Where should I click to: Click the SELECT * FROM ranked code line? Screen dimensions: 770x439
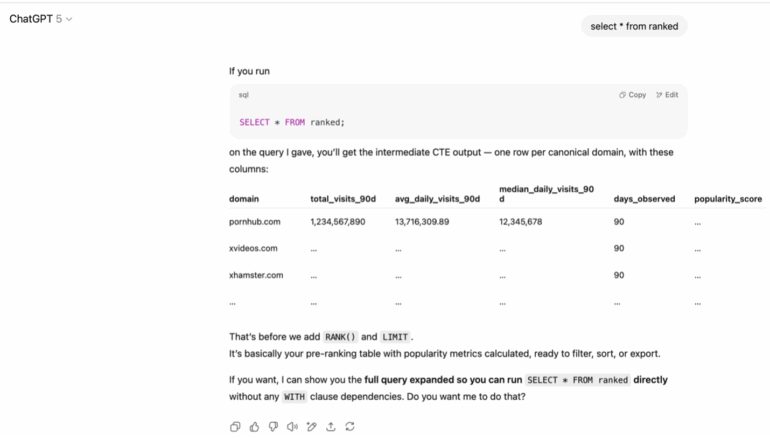pos(292,122)
